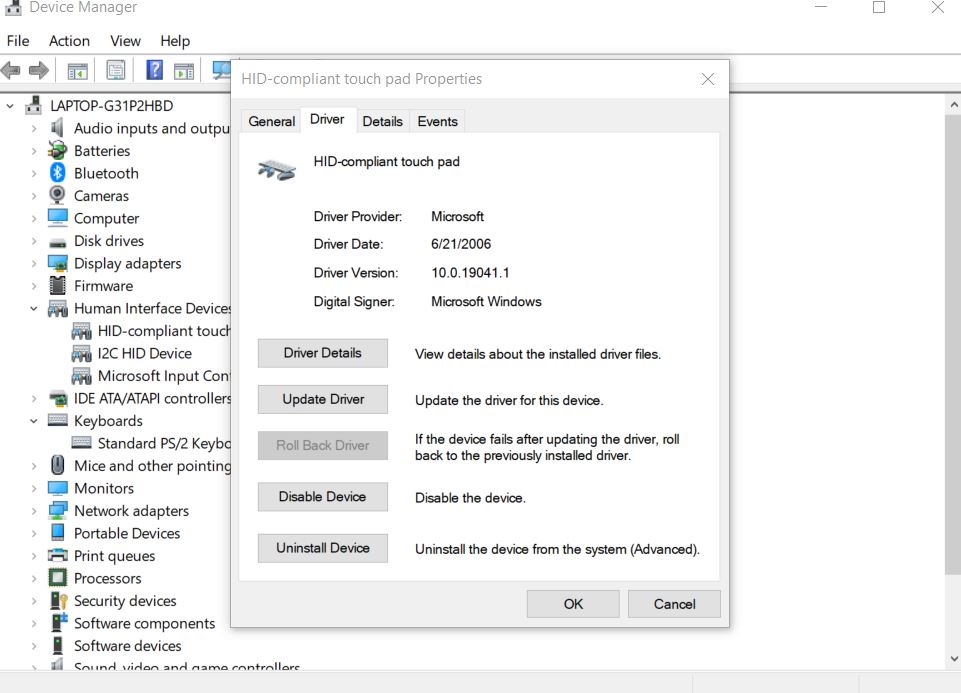The height and width of the screenshot is (693, 961).
Task: Select Standard PS/2 Keyboard tree item
Action: [x=151, y=443]
